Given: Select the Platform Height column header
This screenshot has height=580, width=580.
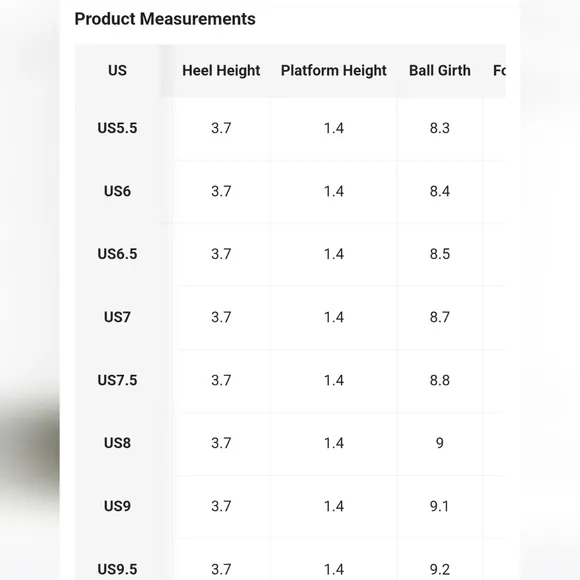Looking at the screenshot, I should (334, 70).
